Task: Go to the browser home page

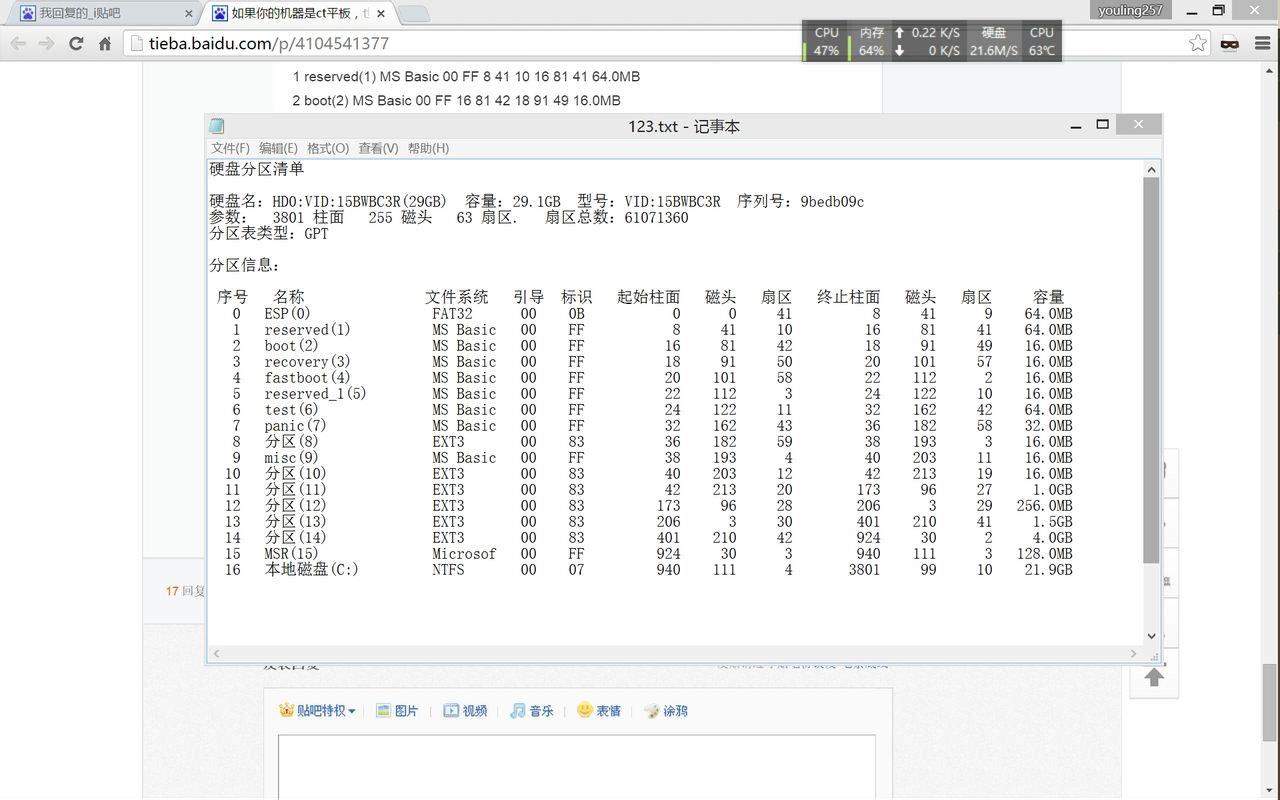Action: [x=105, y=43]
